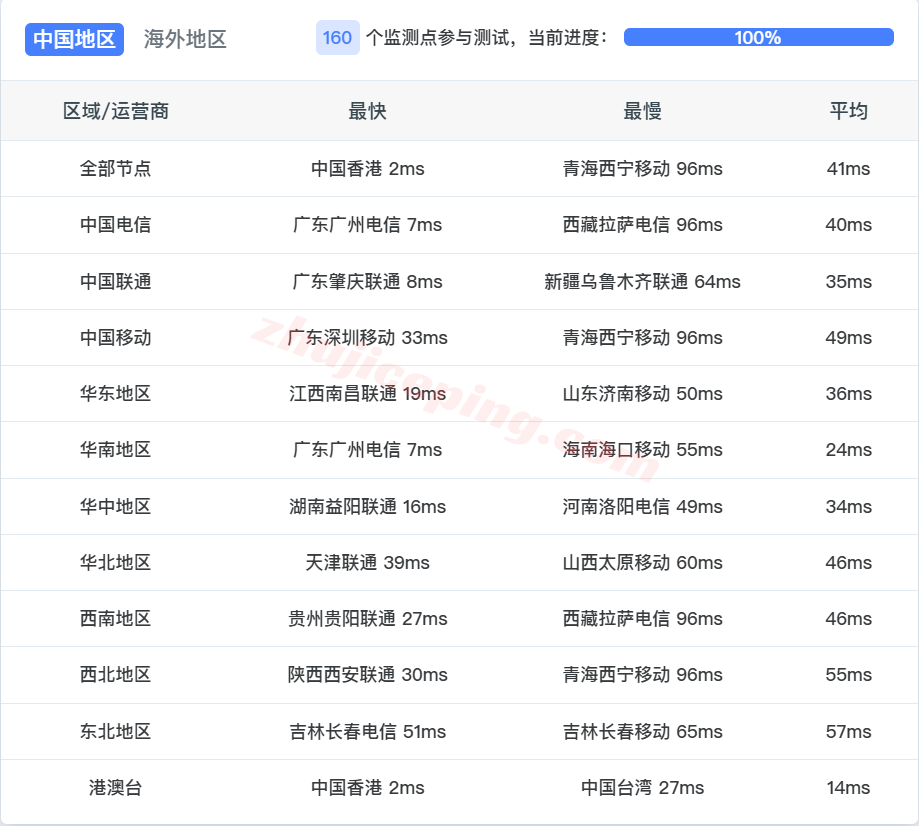Click 广东肇庆联通 8ms cell
919x826 pixels.
pos(367,281)
